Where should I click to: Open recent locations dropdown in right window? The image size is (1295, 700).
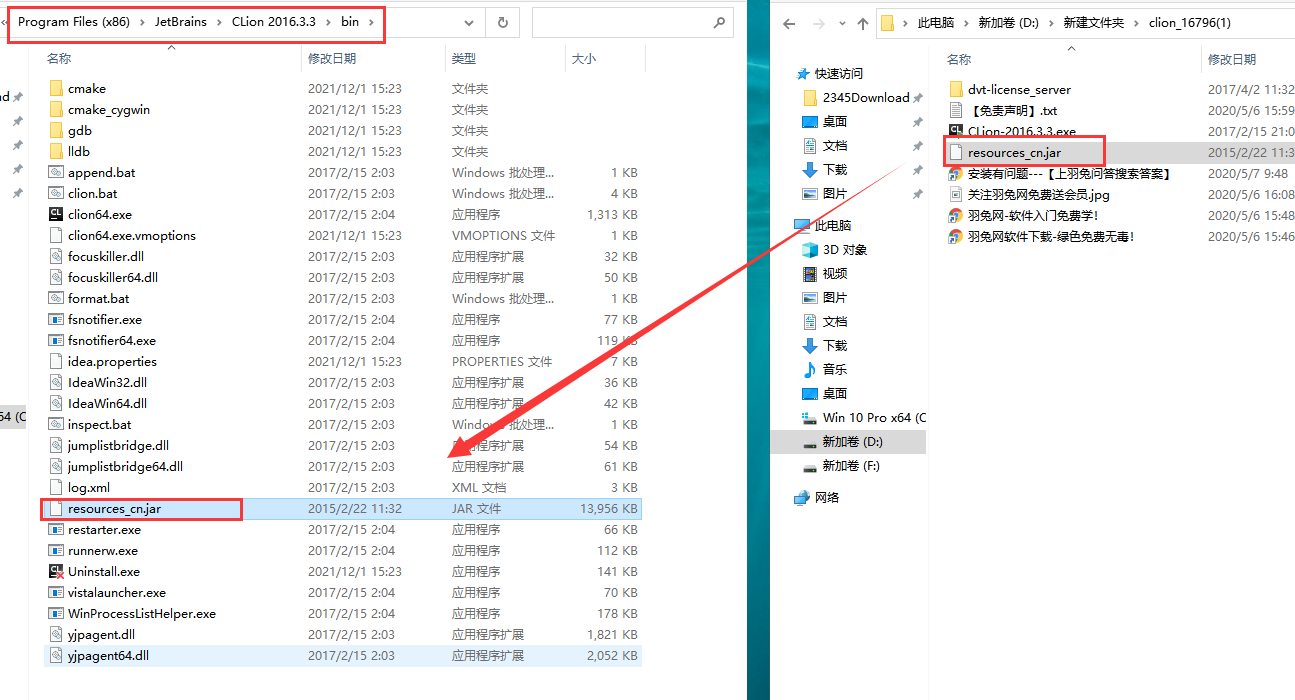840,25
